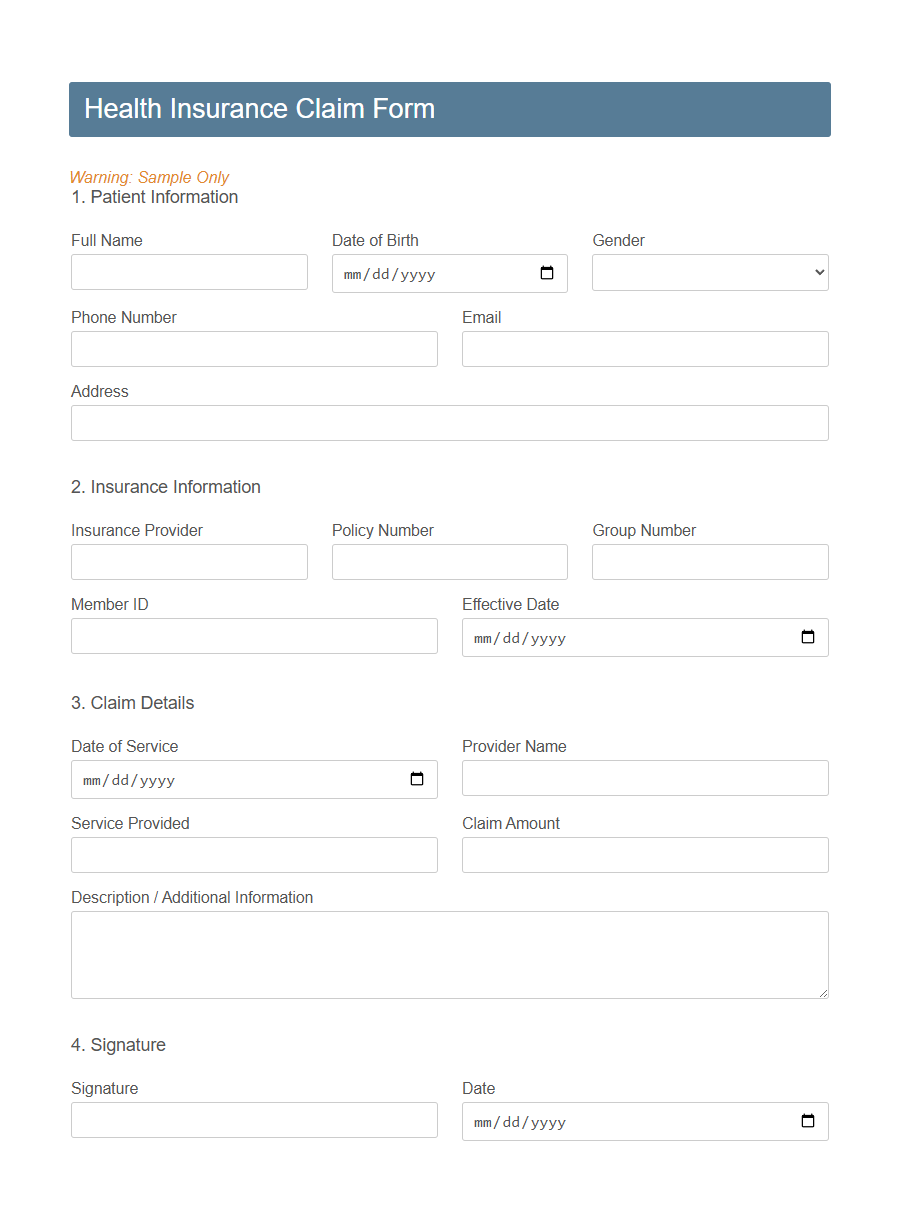Click the Signature input field
The height and width of the screenshot is (1217, 900).
tap(254, 1120)
